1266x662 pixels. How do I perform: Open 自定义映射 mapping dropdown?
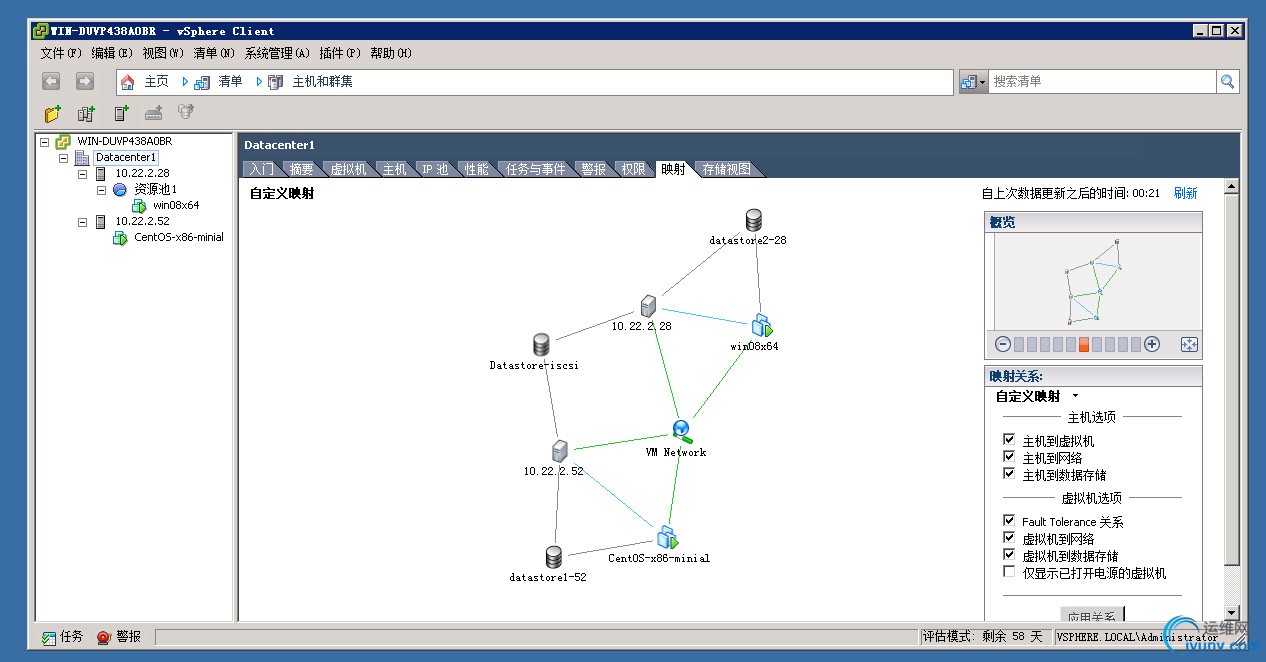coord(1076,397)
